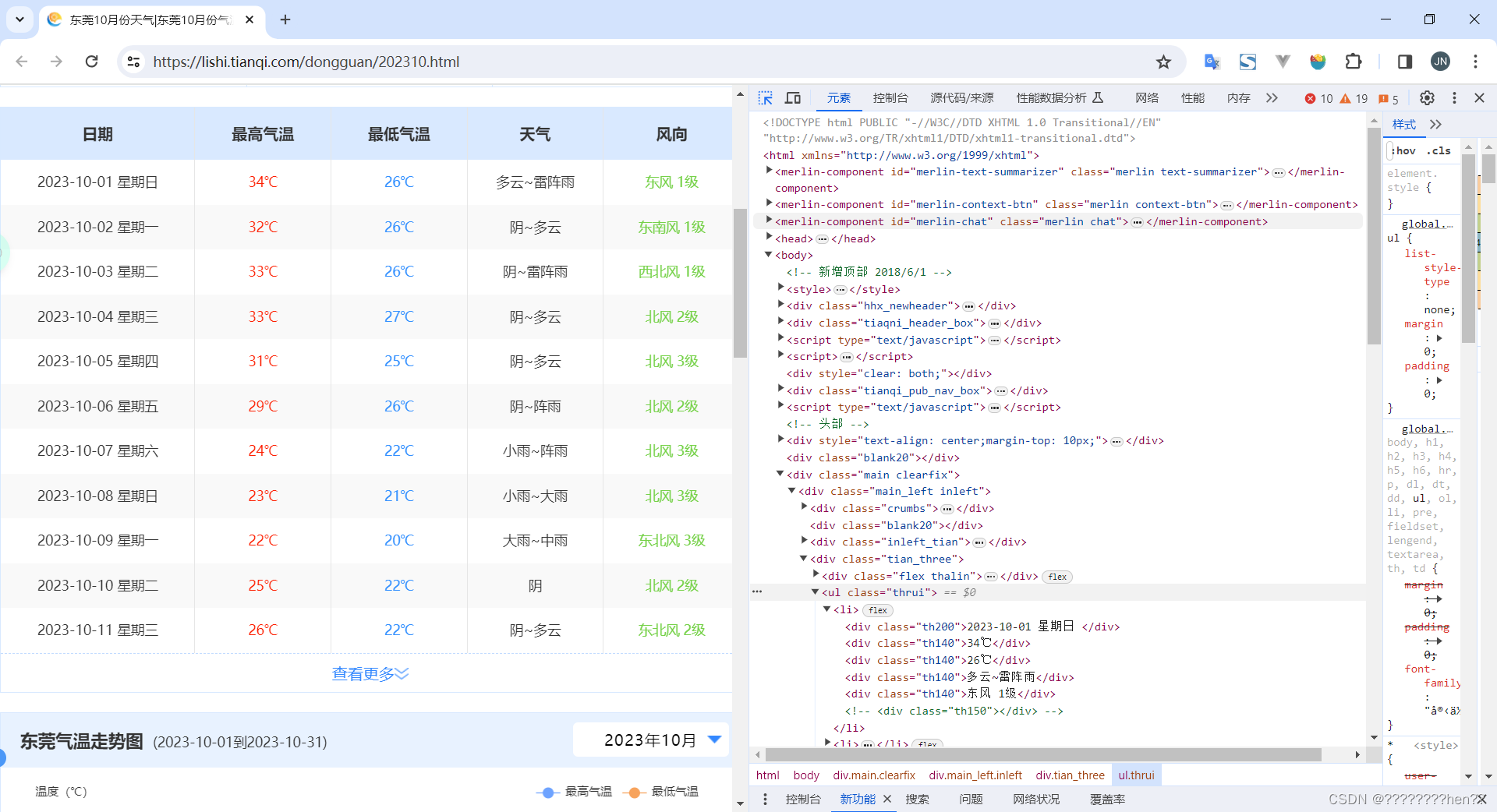Open the 性能 DevTools tab
The image size is (1497, 812).
point(1193,98)
